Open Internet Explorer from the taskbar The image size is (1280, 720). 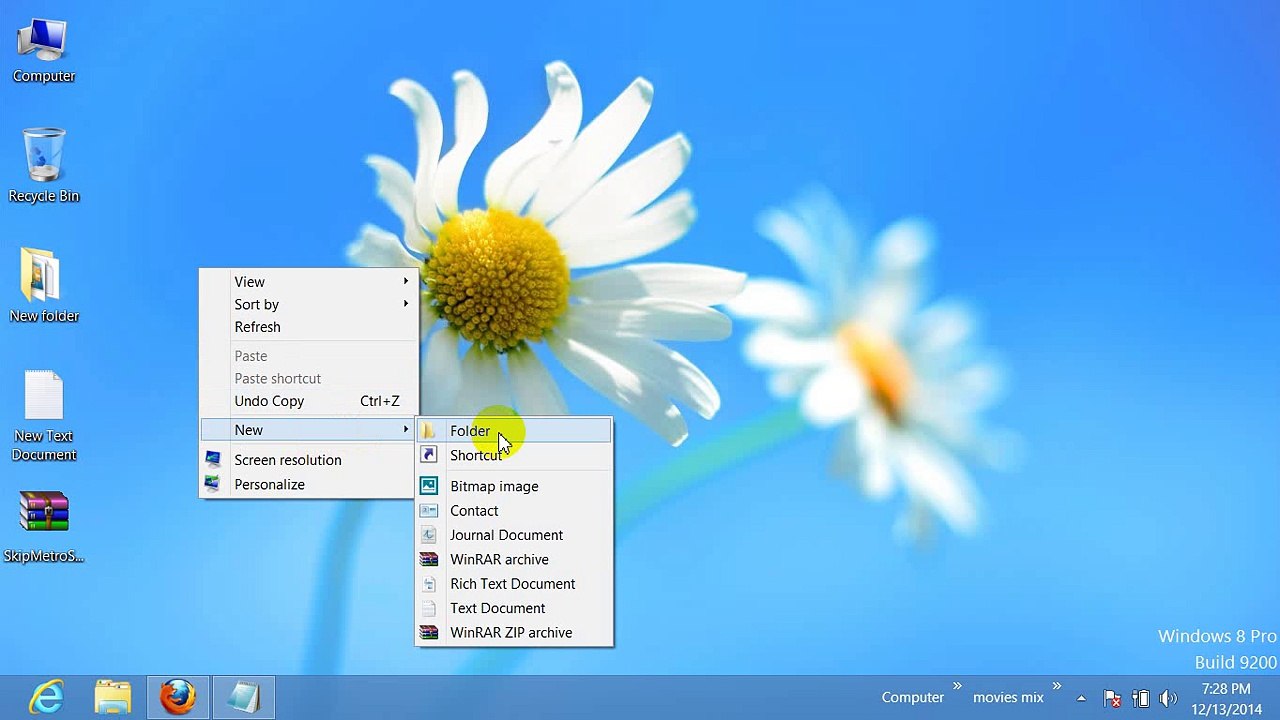pos(47,697)
